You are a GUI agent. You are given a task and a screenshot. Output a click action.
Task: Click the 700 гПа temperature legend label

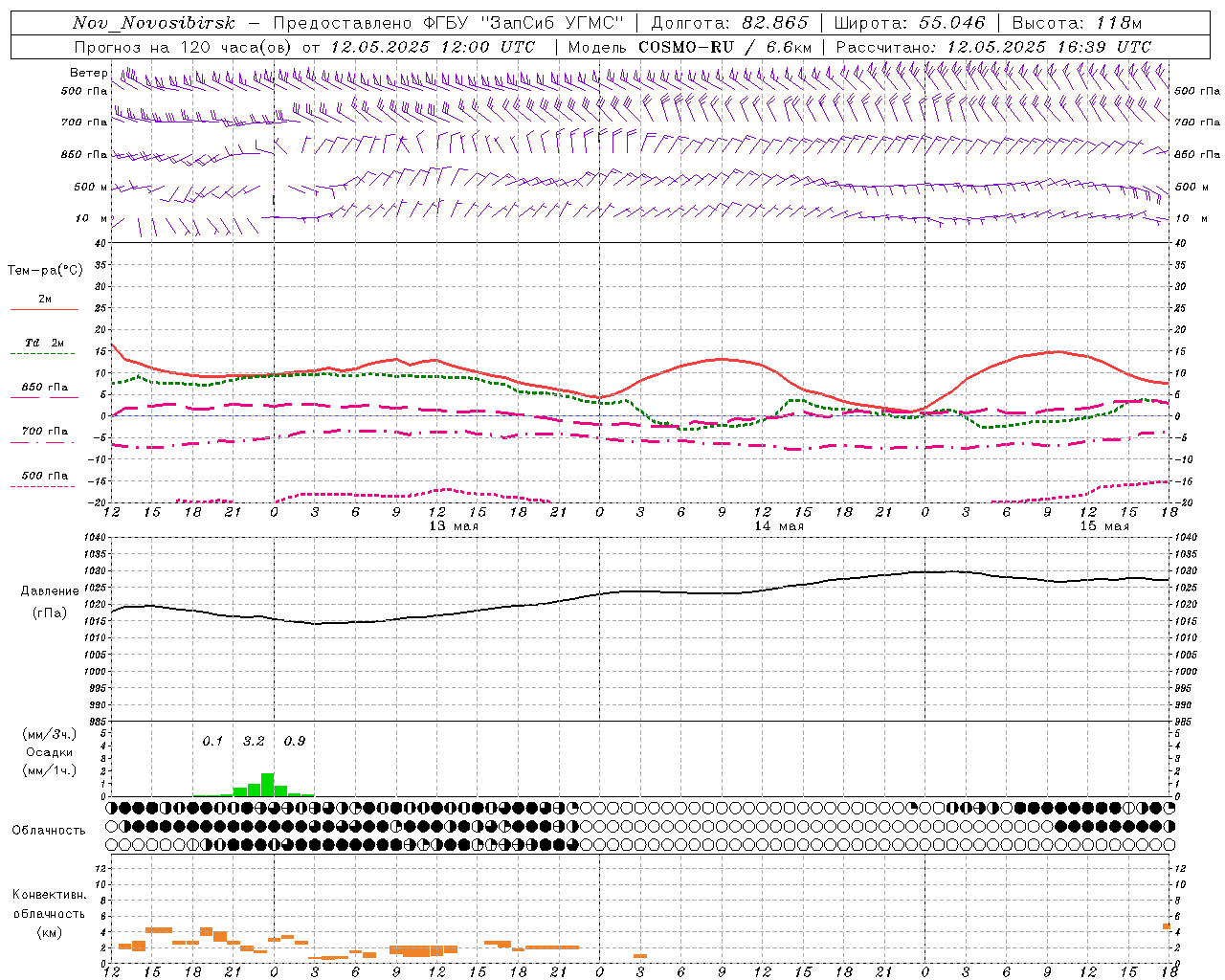click(45, 432)
